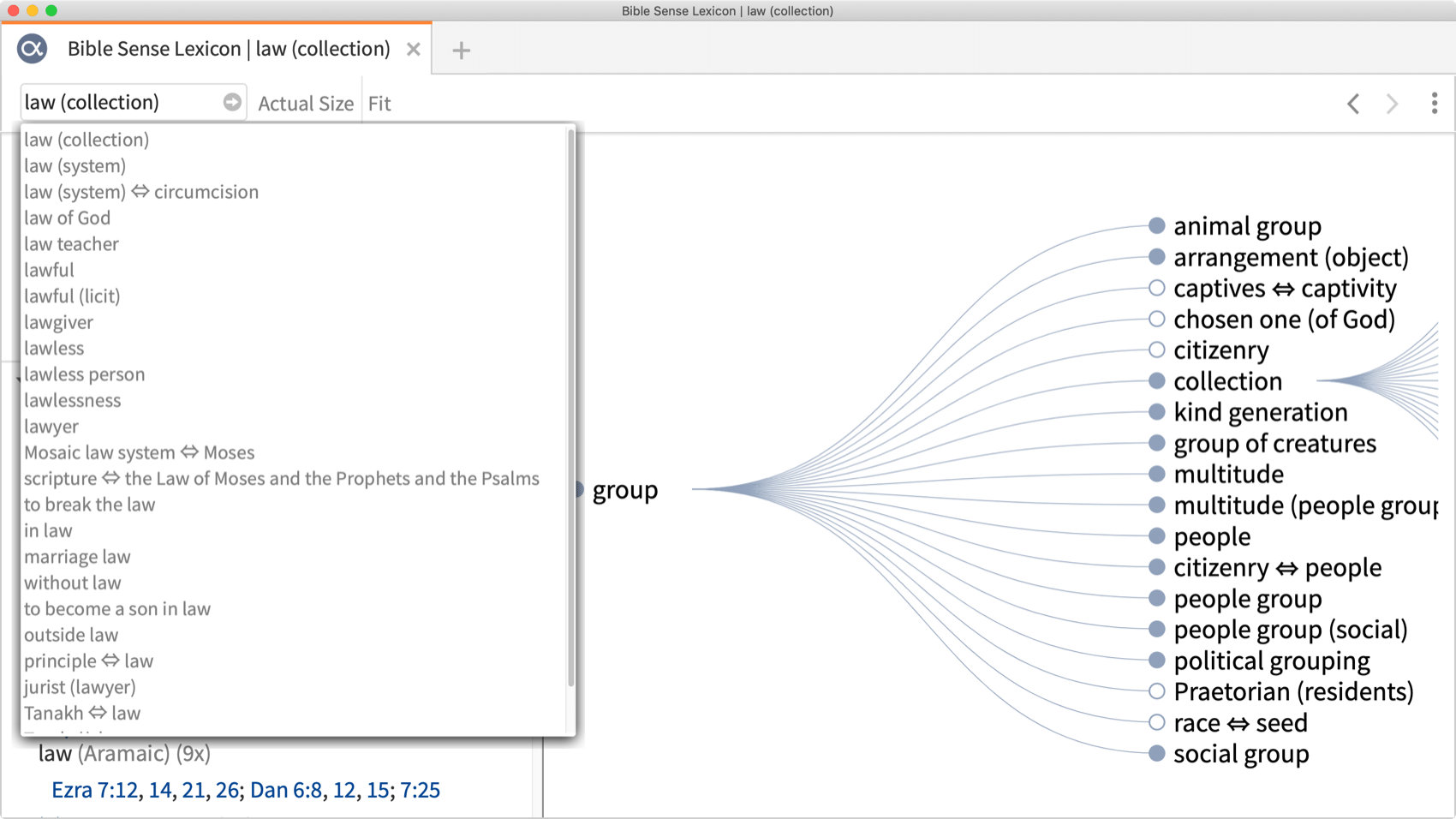Close the Bible Sense Lexicon tab

414,50
